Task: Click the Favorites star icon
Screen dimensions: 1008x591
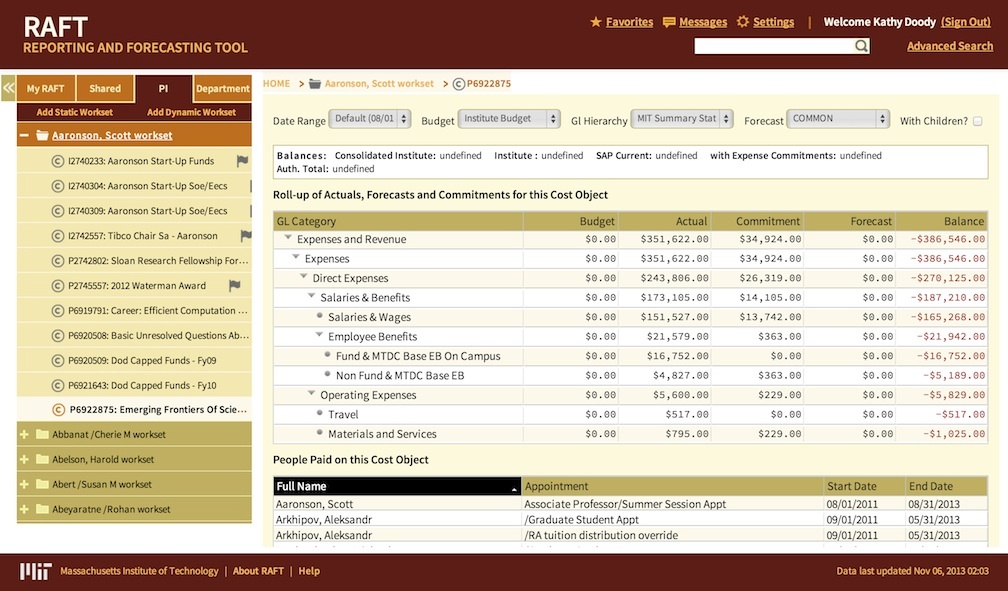Action: tap(596, 22)
